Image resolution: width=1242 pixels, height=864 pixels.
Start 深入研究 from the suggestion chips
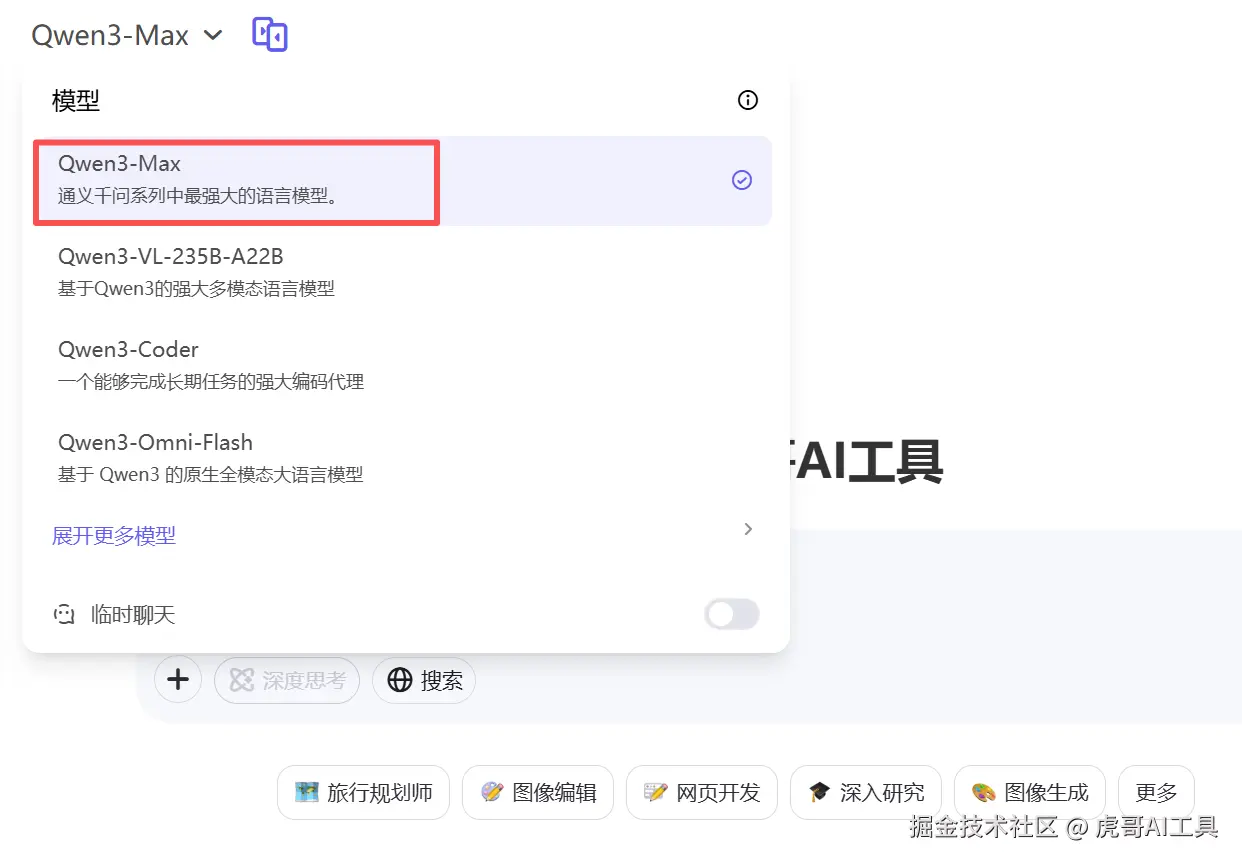point(866,793)
